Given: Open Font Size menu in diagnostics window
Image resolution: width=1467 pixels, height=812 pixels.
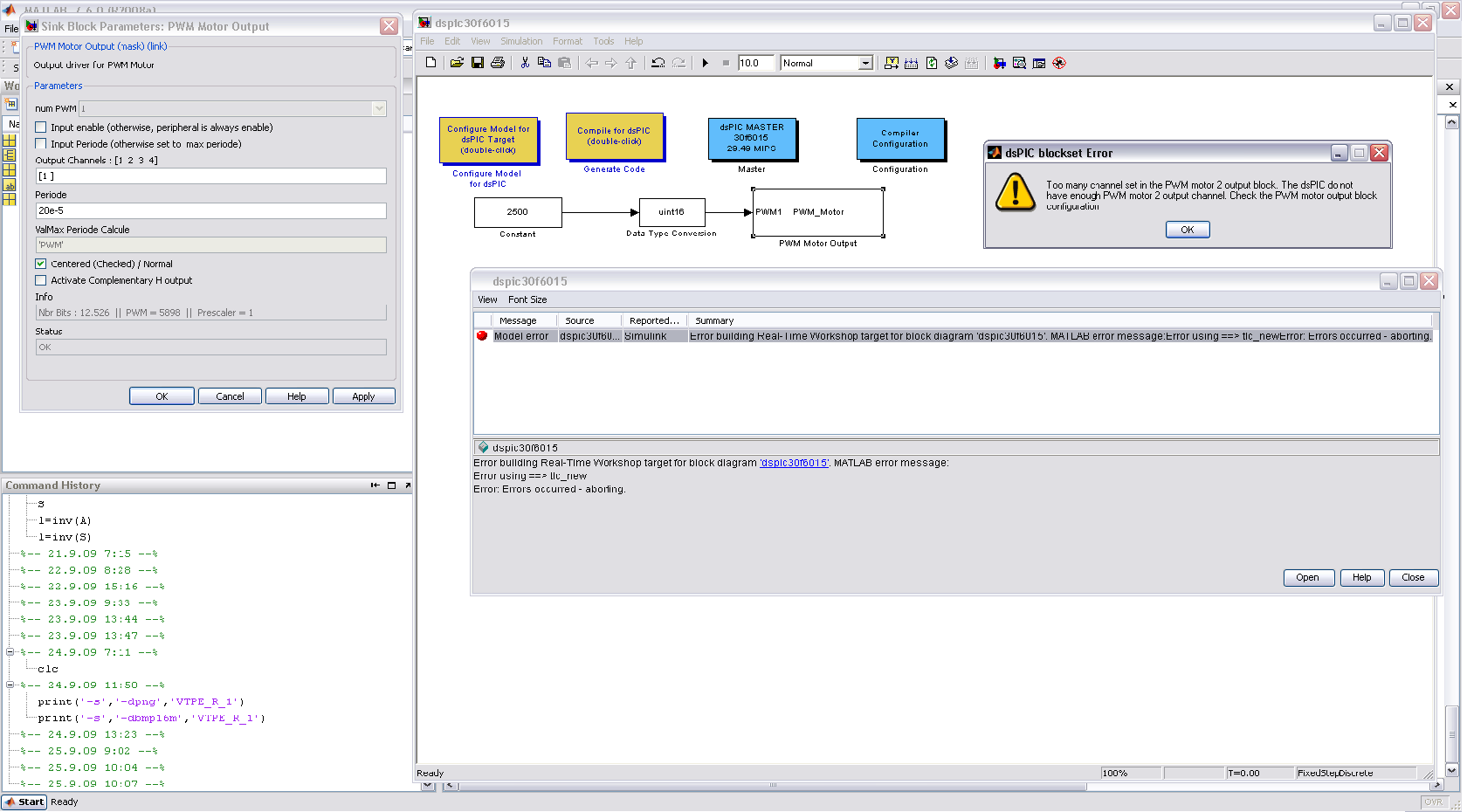Looking at the screenshot, I should (527, 299).
